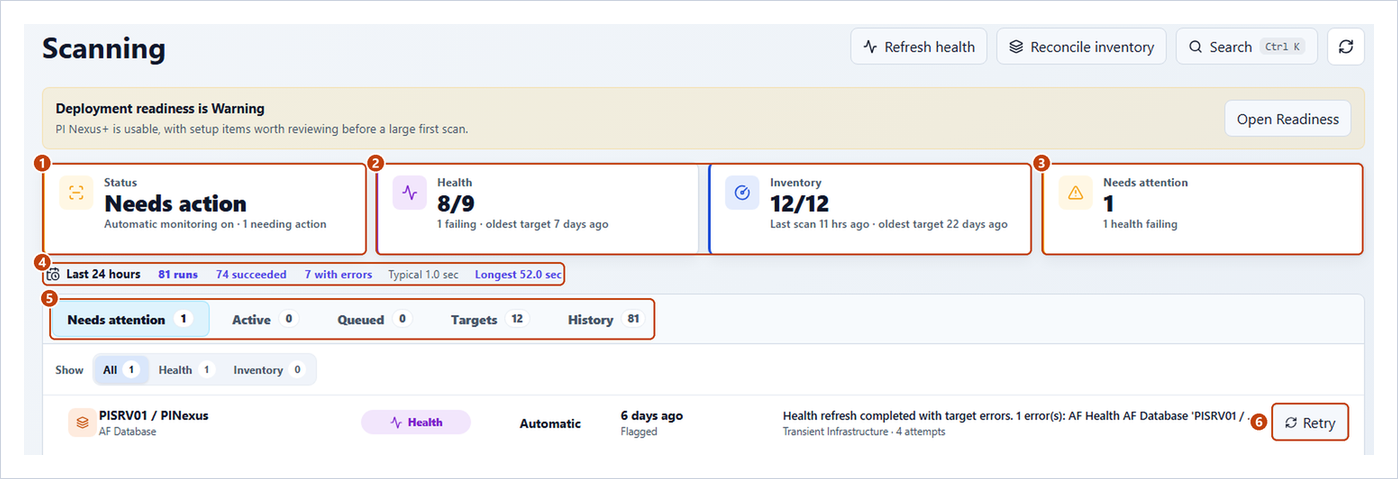The image size is (1398, 479).
Task: Click the layers icon on Reconcile inventory button
Action: (1016, 47)
